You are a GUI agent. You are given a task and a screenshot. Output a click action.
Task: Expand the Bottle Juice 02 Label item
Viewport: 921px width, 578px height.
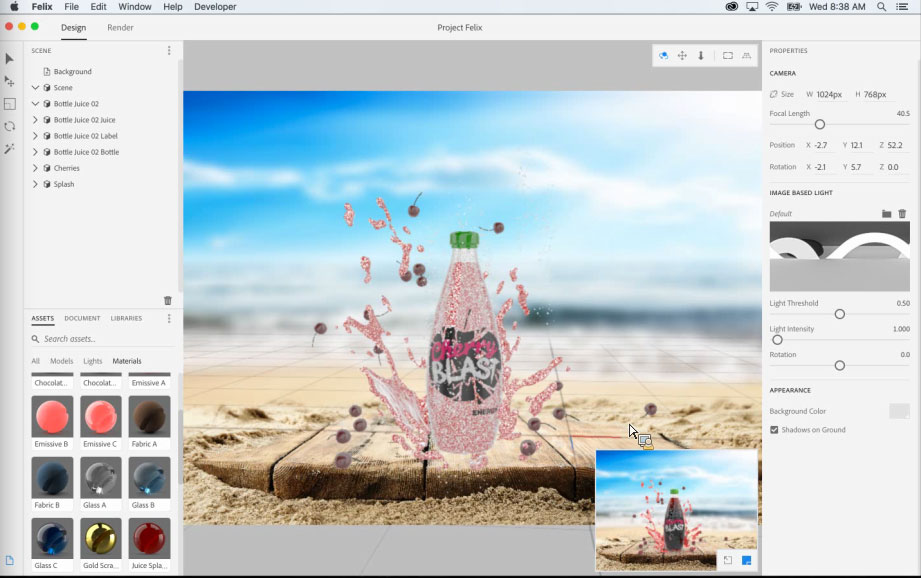[35, 136]
